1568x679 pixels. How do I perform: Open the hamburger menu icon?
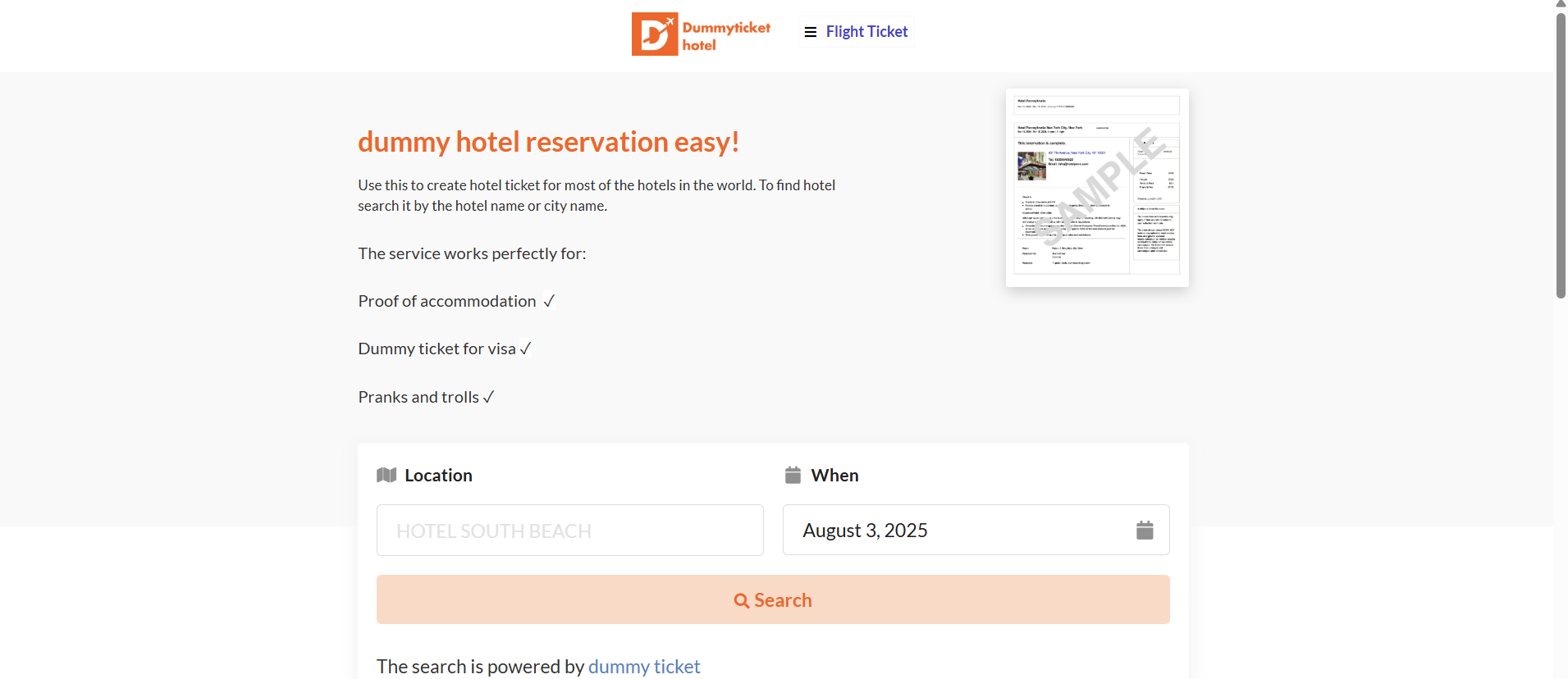click(811, 32)
